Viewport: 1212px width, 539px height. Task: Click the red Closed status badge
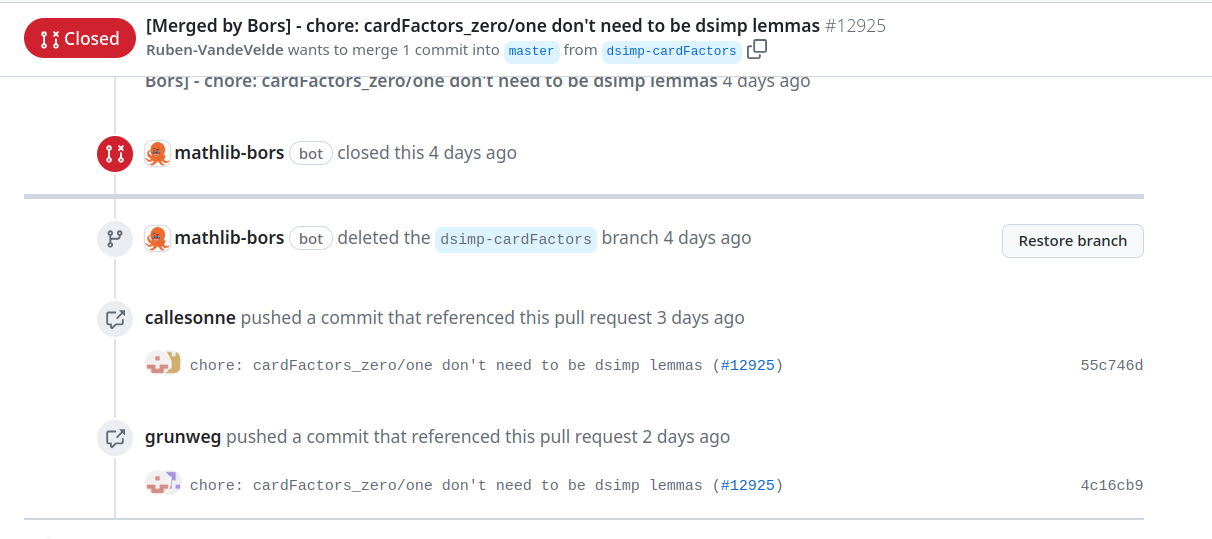[x=80, y=38]
